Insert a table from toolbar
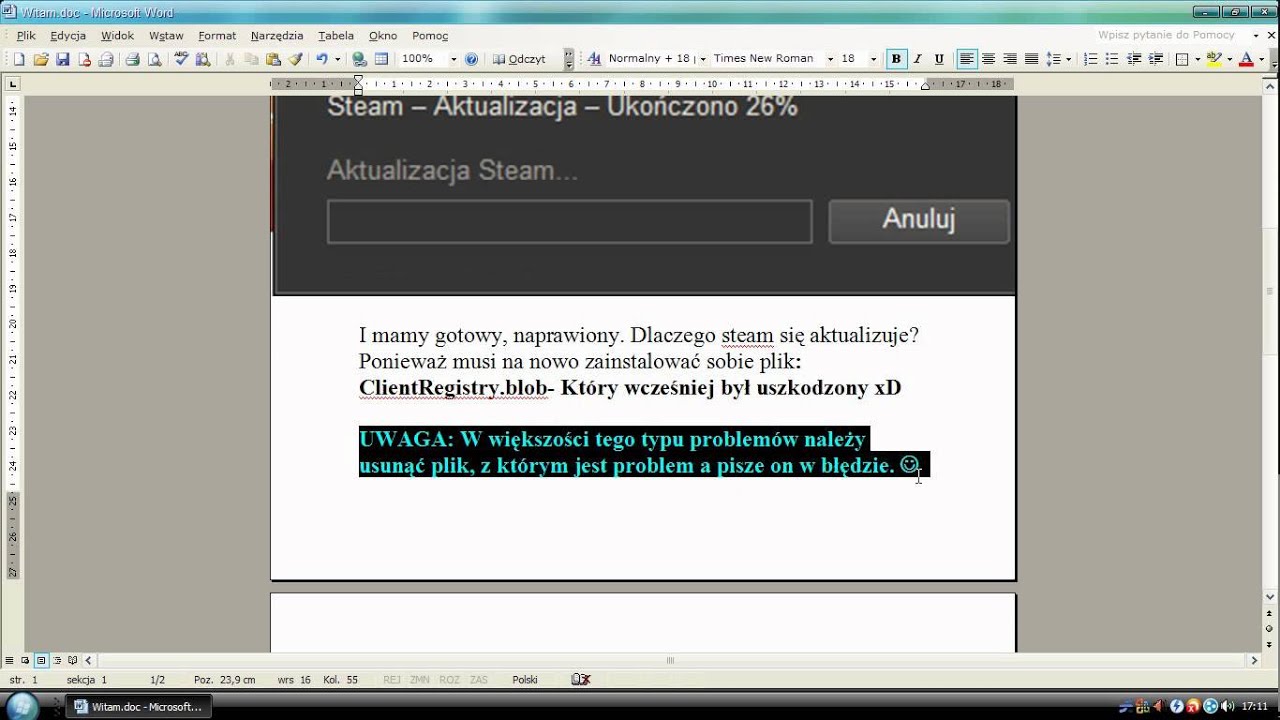The height and width of the screenshot is (720, 1280). pyautogui.click(x=381, y=59)
